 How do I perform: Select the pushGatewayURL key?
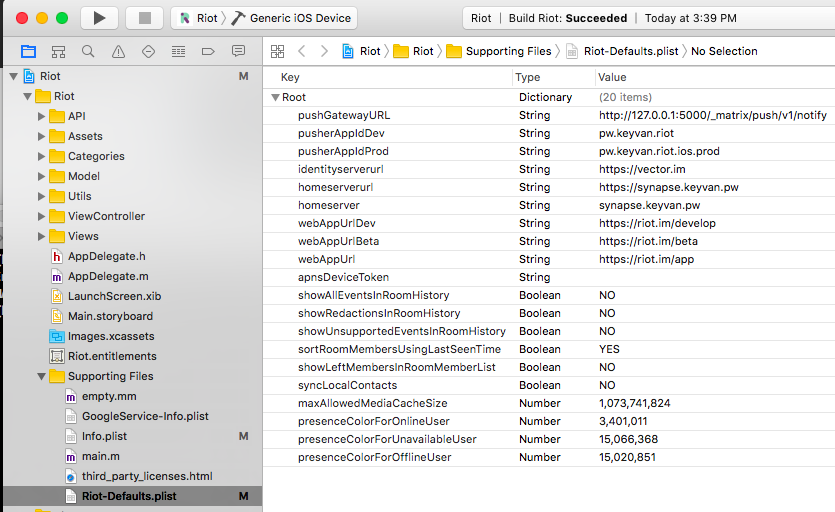344,115
